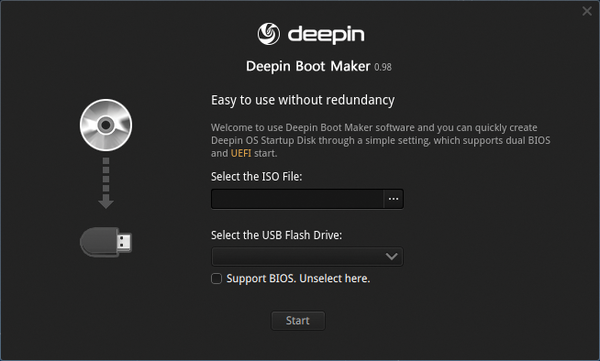The height and width of the screenshot is (361, 600).
Task: Click the Deepin Boot Maker title text
Action: pos(308,66)
